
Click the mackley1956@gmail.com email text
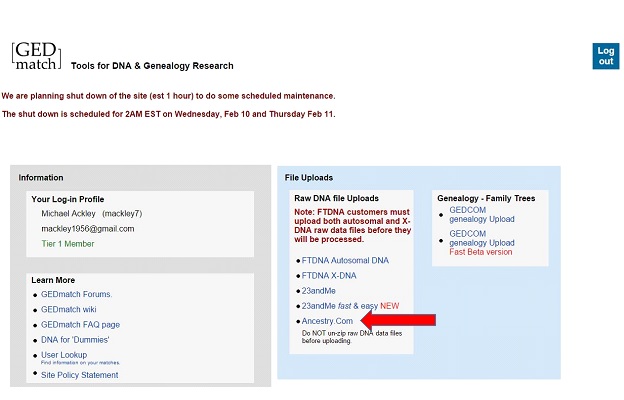click(x=88, y=229)
